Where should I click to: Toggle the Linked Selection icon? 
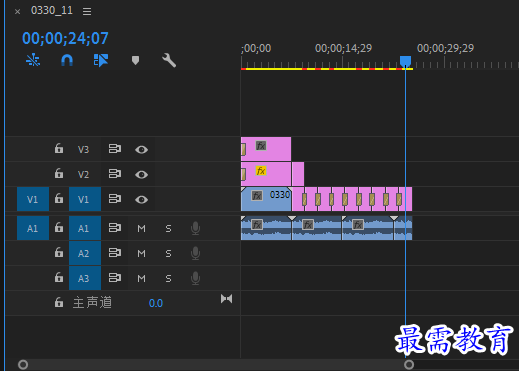click(x=101, y=60)
